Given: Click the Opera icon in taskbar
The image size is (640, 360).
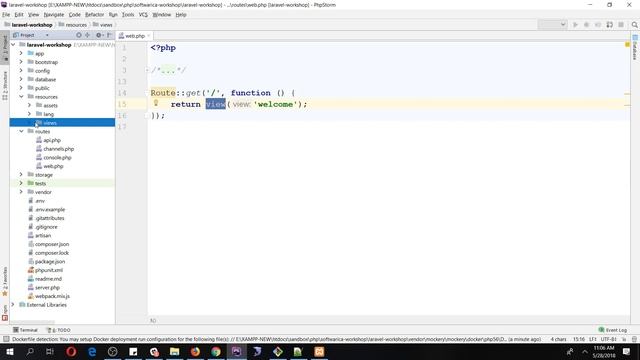Looking at the screenshot, I should click(71, 351).
